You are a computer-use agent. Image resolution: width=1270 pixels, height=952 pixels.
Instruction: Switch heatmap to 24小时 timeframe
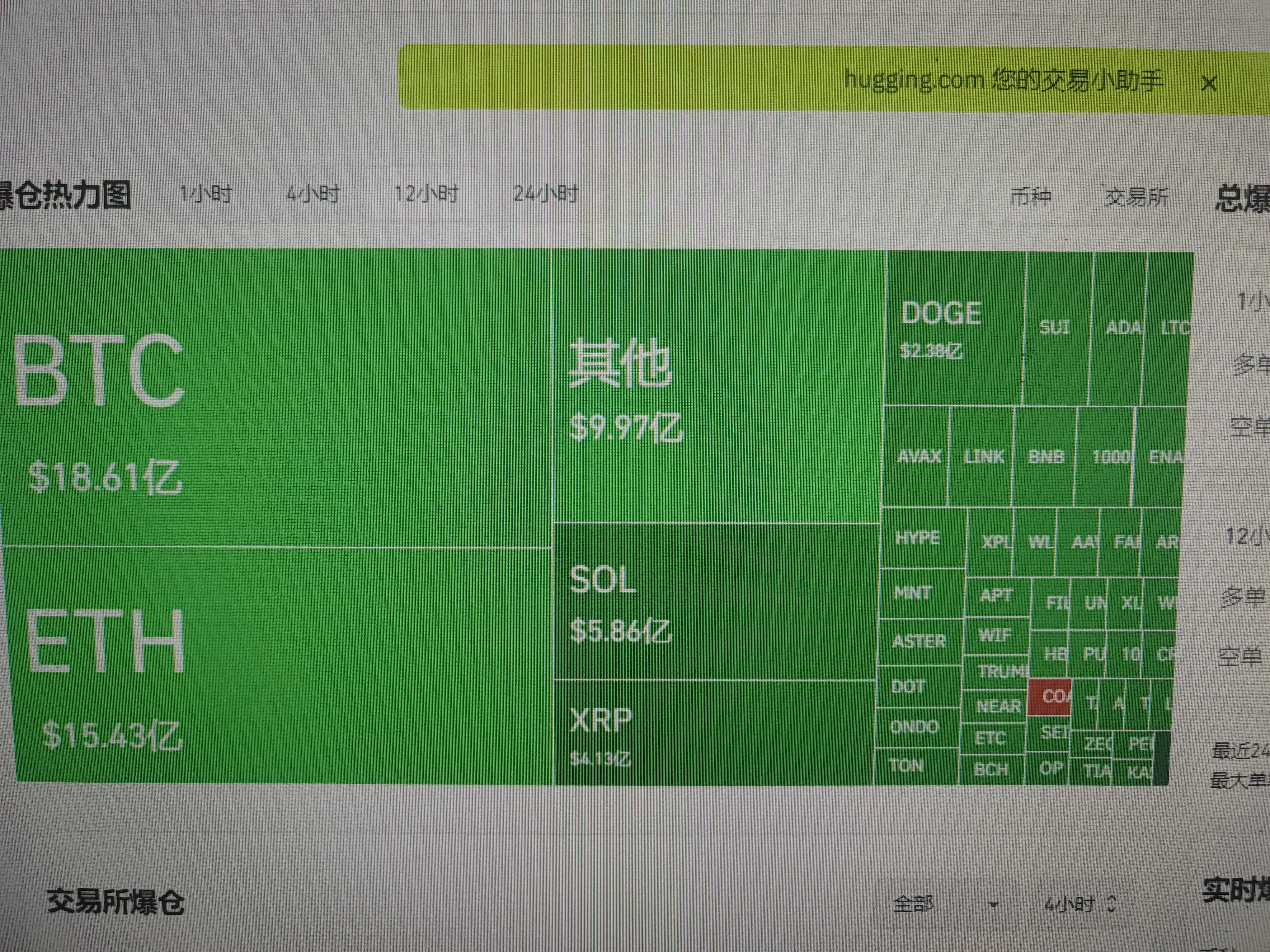(x=545, y=194)
